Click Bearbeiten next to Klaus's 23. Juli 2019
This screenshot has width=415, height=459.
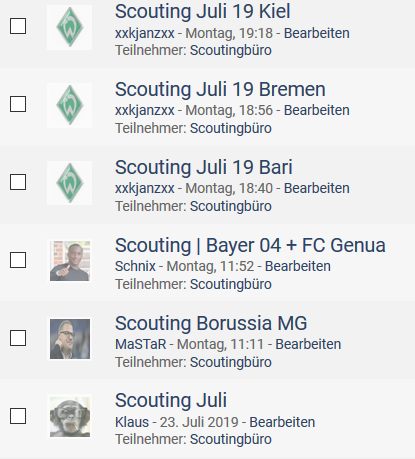[x=282, y=422]
